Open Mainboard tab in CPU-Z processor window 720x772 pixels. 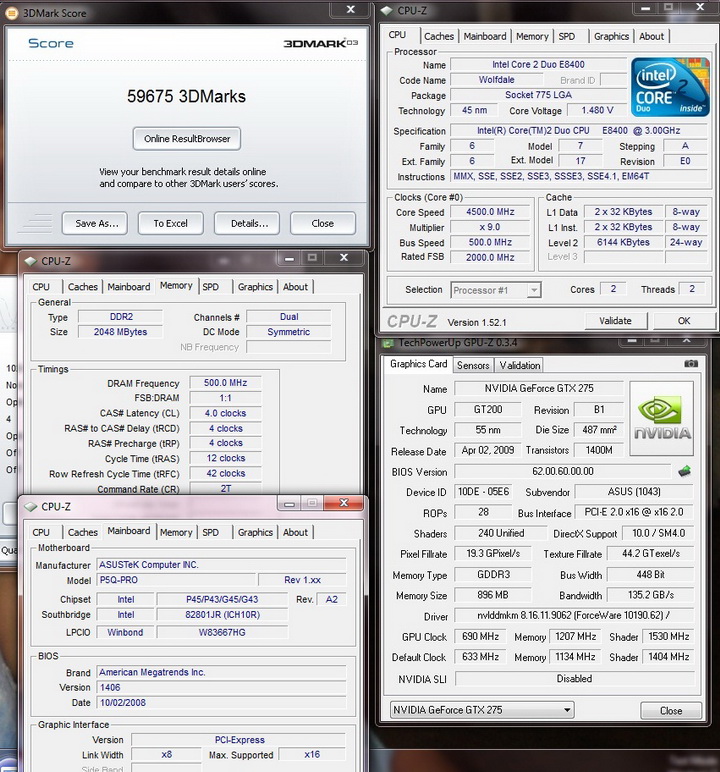[485, 36]
